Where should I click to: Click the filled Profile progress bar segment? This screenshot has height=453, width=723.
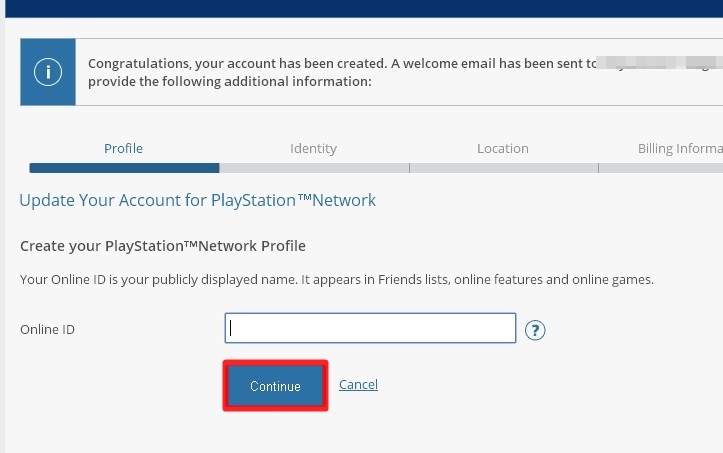[x=124, y=168]
